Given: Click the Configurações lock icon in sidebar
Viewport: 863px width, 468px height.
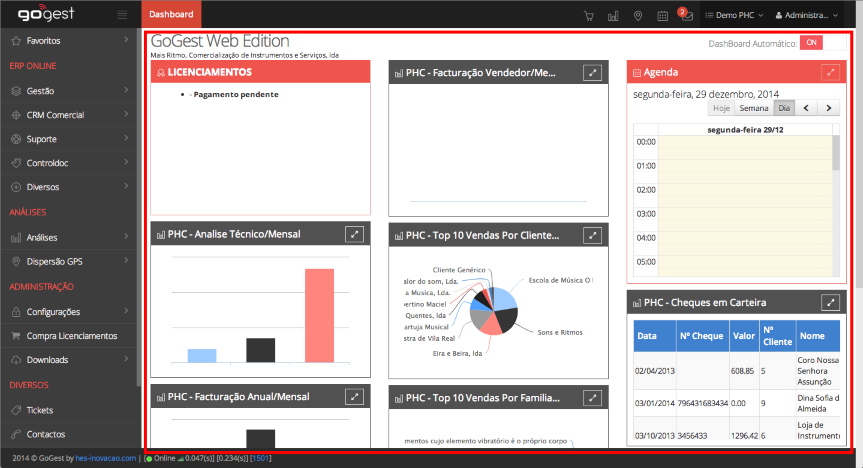Looking at the screenshot, I should tap(16, 312).
